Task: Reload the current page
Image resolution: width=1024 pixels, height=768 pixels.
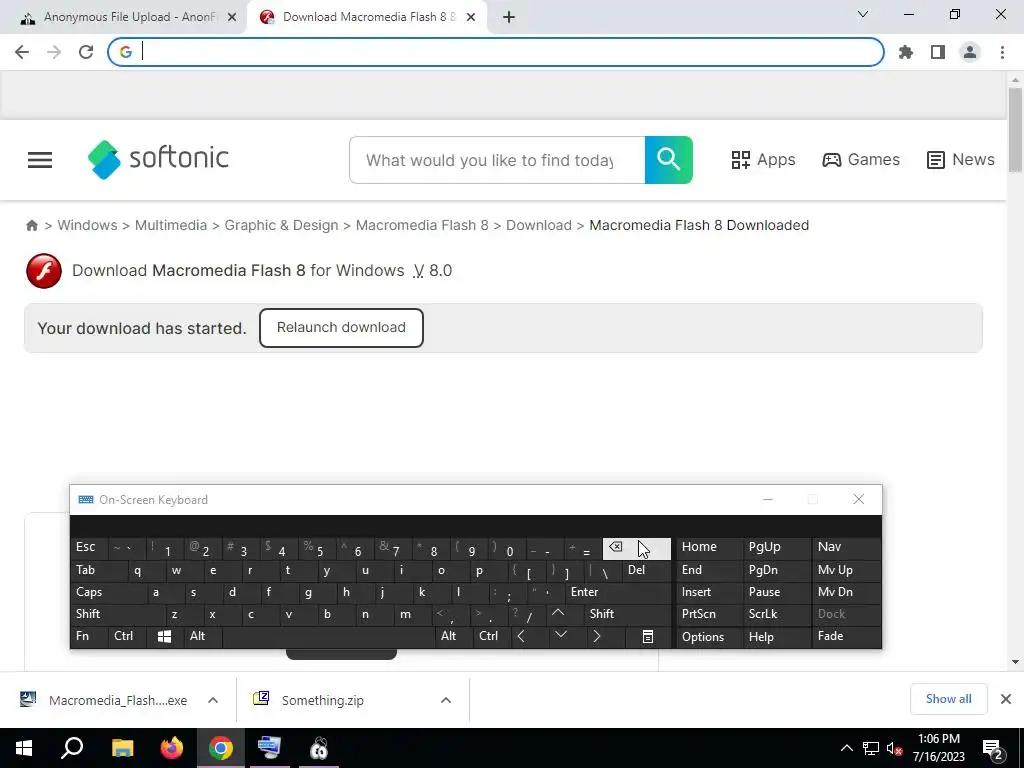Action: [x=86, y=52]
